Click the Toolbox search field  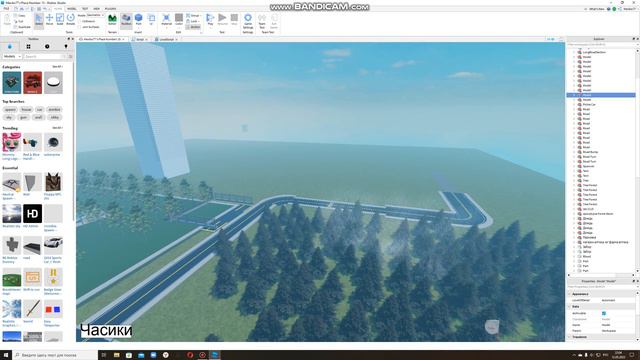(x=45, y=56)
